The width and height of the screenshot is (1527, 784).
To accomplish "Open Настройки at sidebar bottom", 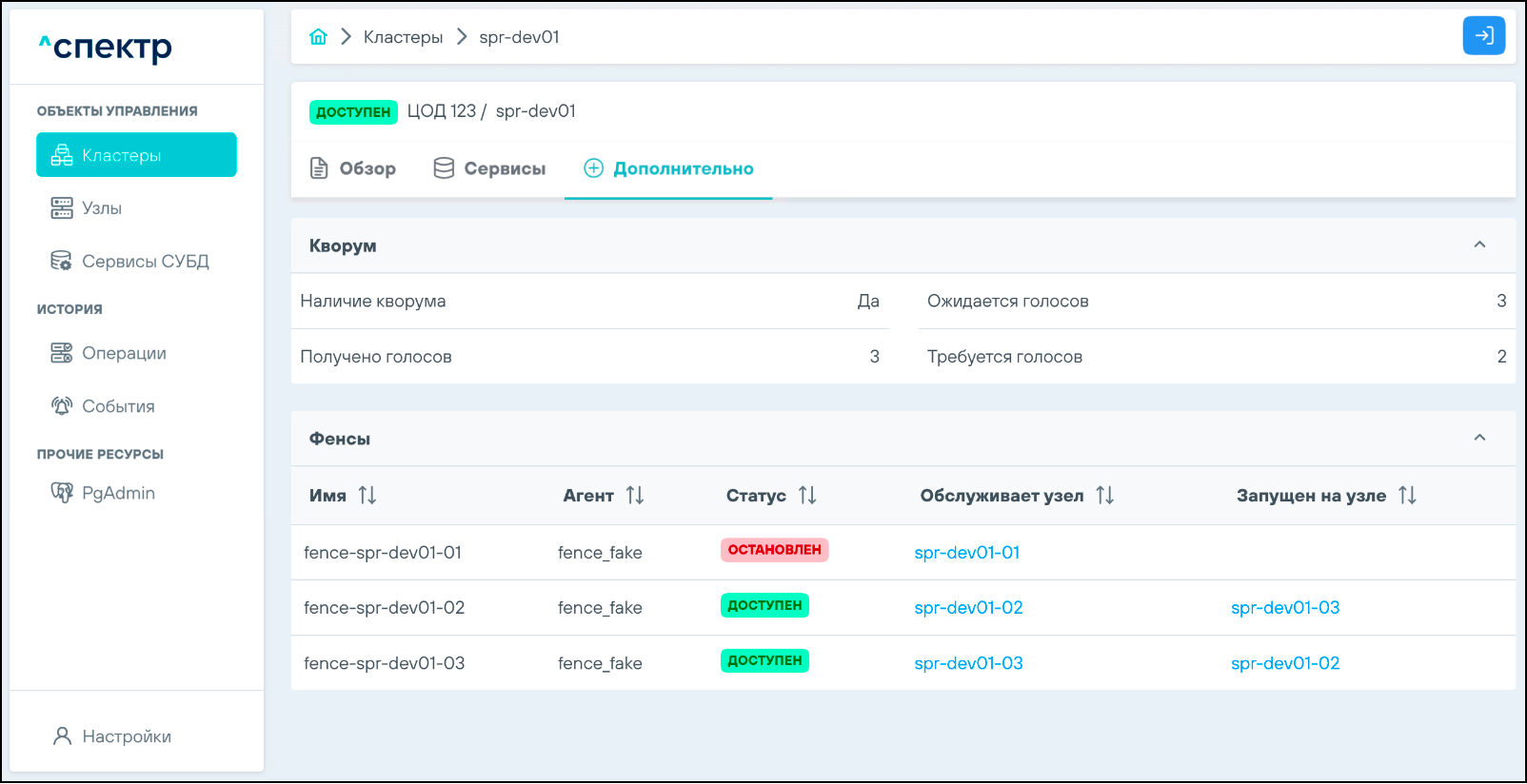I will [126, 736].
